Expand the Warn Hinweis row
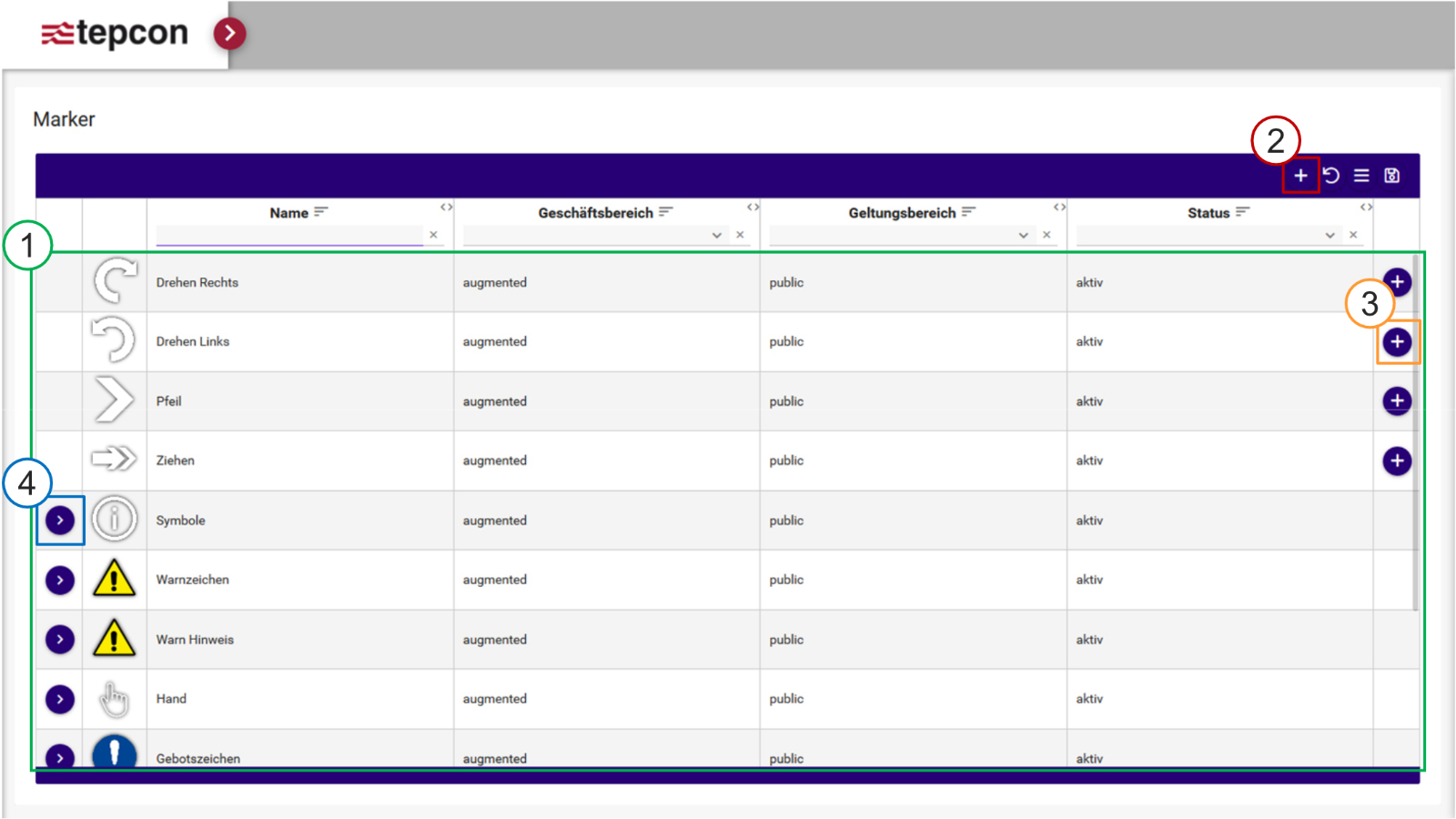 (60, 640)
